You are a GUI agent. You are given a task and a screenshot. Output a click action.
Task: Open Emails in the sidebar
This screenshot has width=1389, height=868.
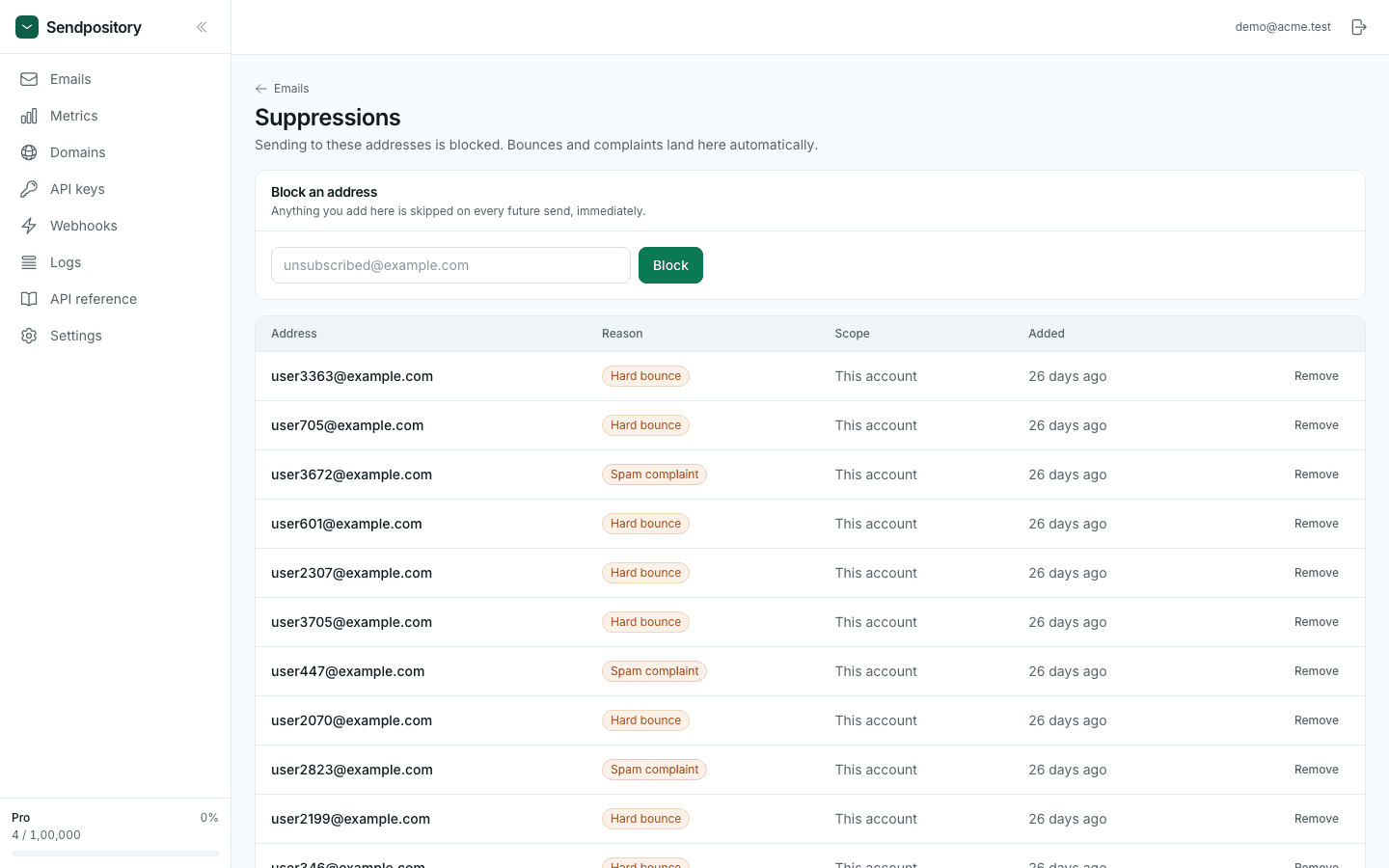pos(116,79)
